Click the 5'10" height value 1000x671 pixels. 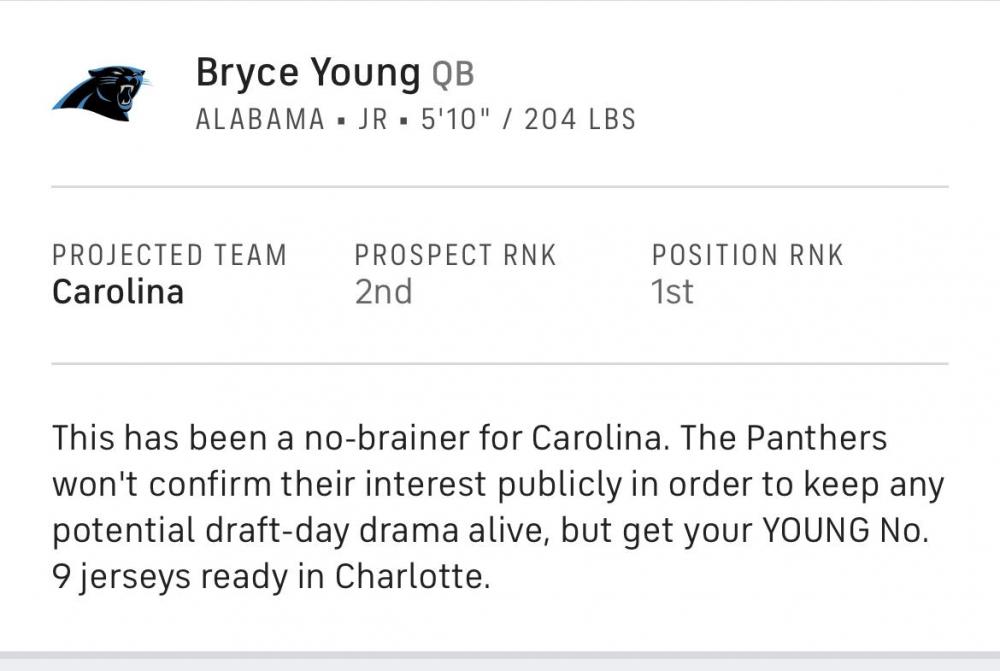454,120
